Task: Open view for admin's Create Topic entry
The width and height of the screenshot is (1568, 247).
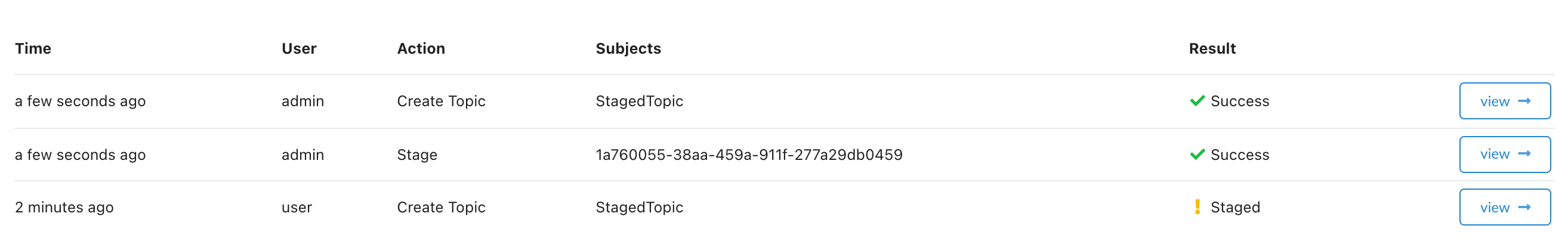Action: [1504, 101]
